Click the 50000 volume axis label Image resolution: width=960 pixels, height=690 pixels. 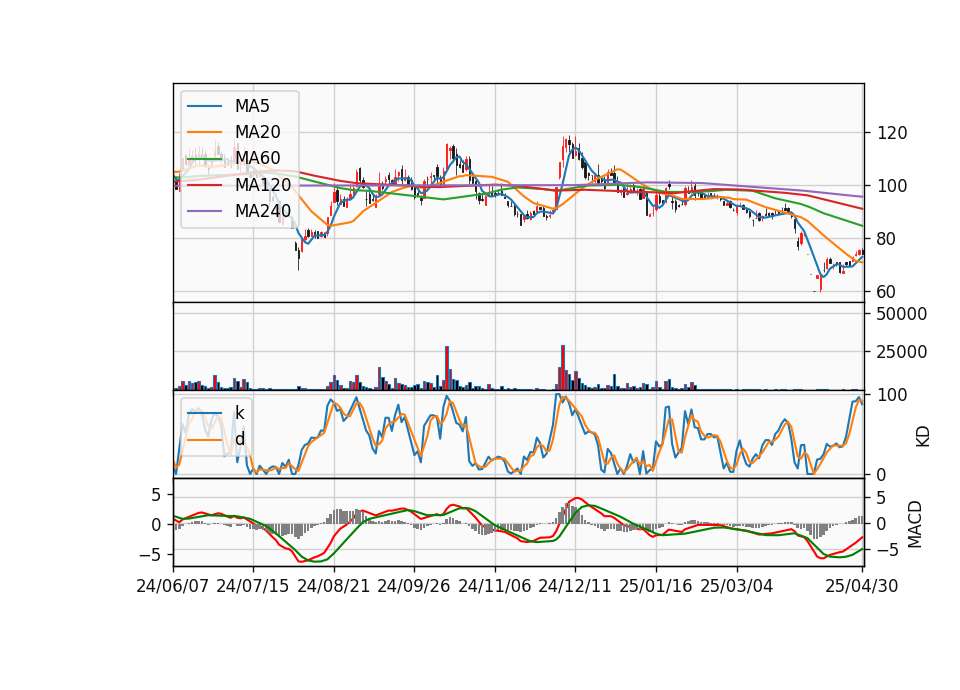pyautogui.click(x=902, y=314)
